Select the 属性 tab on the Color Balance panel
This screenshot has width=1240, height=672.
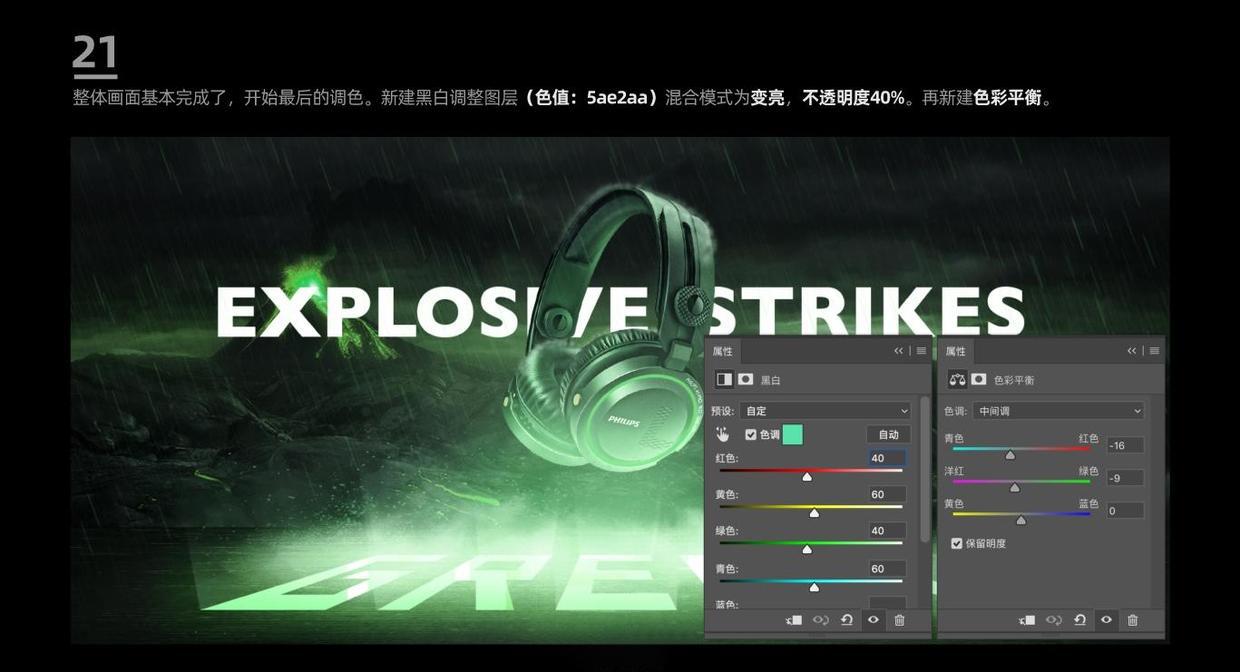[x=955, y=350]
